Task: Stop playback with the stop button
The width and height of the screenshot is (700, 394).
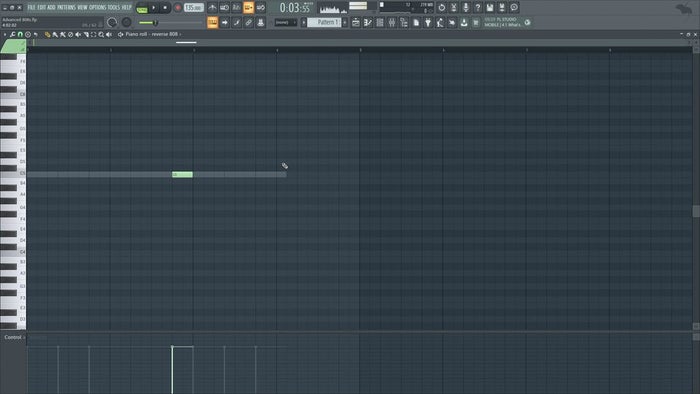Action: tap(165, 8)
